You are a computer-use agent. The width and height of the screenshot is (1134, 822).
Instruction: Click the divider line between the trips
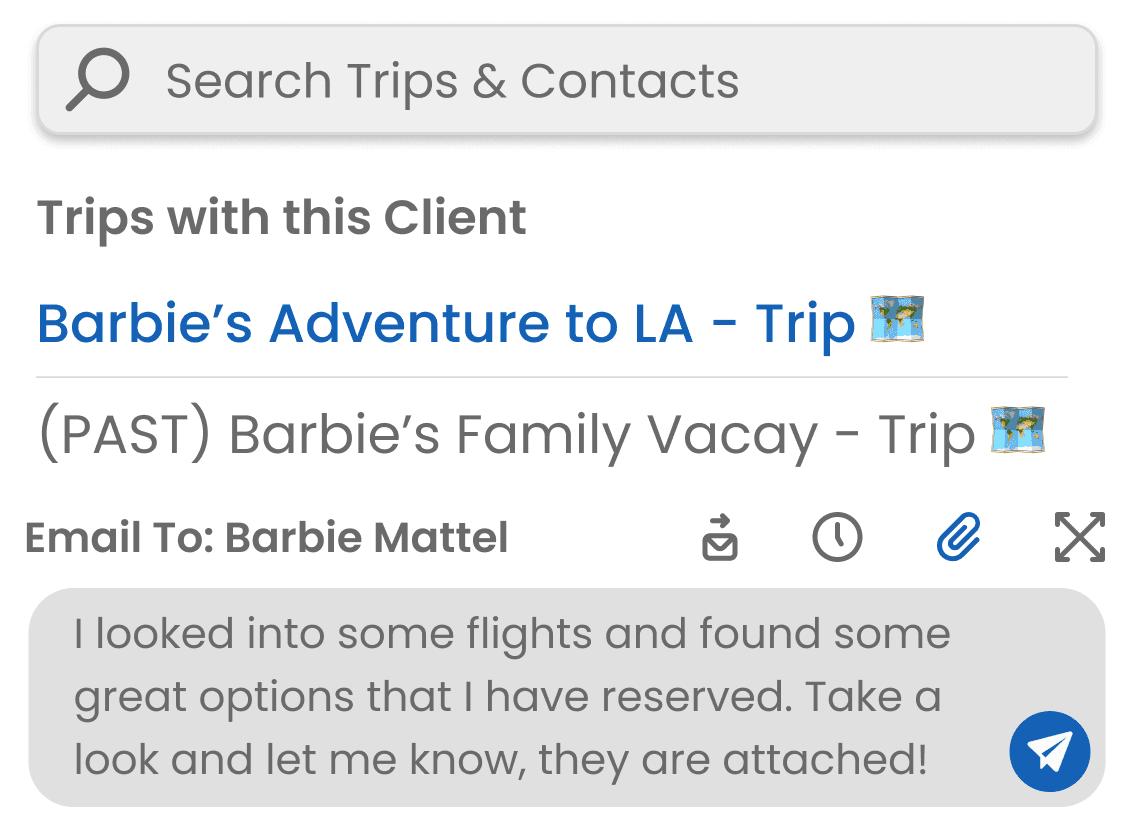point(551,377)
